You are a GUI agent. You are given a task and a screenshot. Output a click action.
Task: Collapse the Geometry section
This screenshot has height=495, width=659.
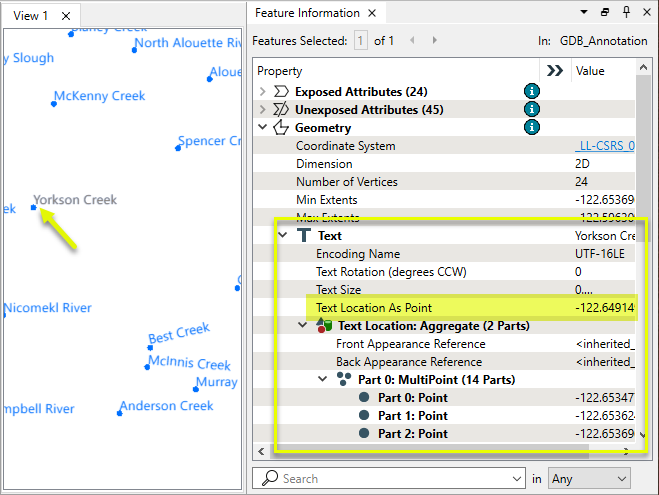tap(263, 128)
